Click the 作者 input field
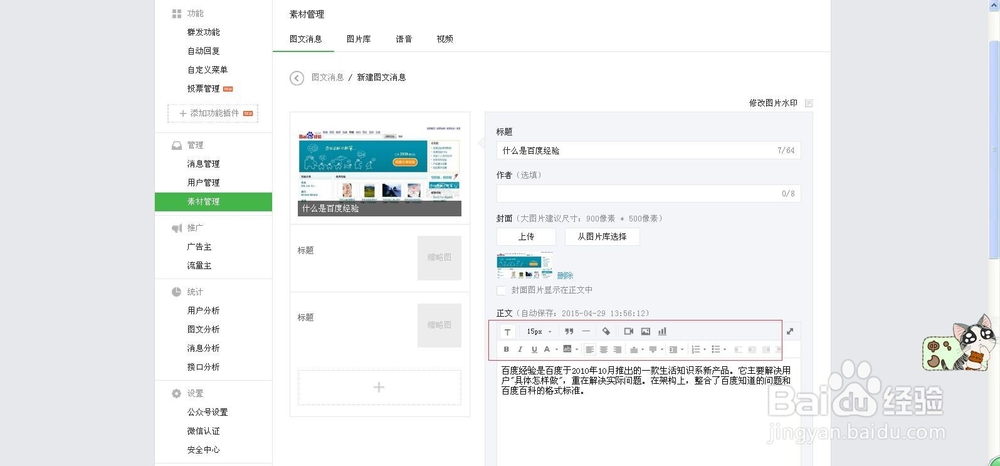 point(649,193)
